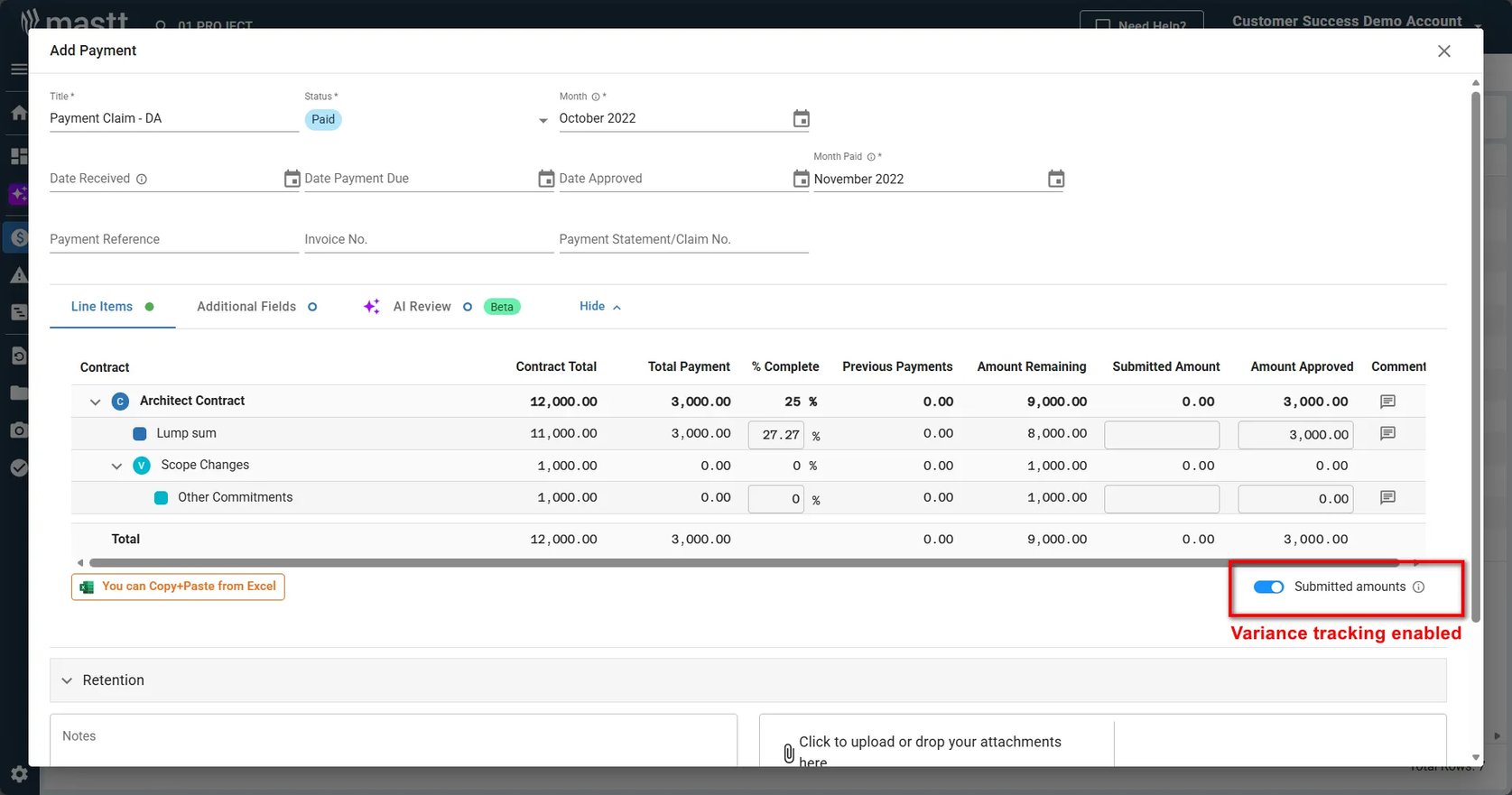Click the Other Commitments % Complete input

tap(776, 499)
